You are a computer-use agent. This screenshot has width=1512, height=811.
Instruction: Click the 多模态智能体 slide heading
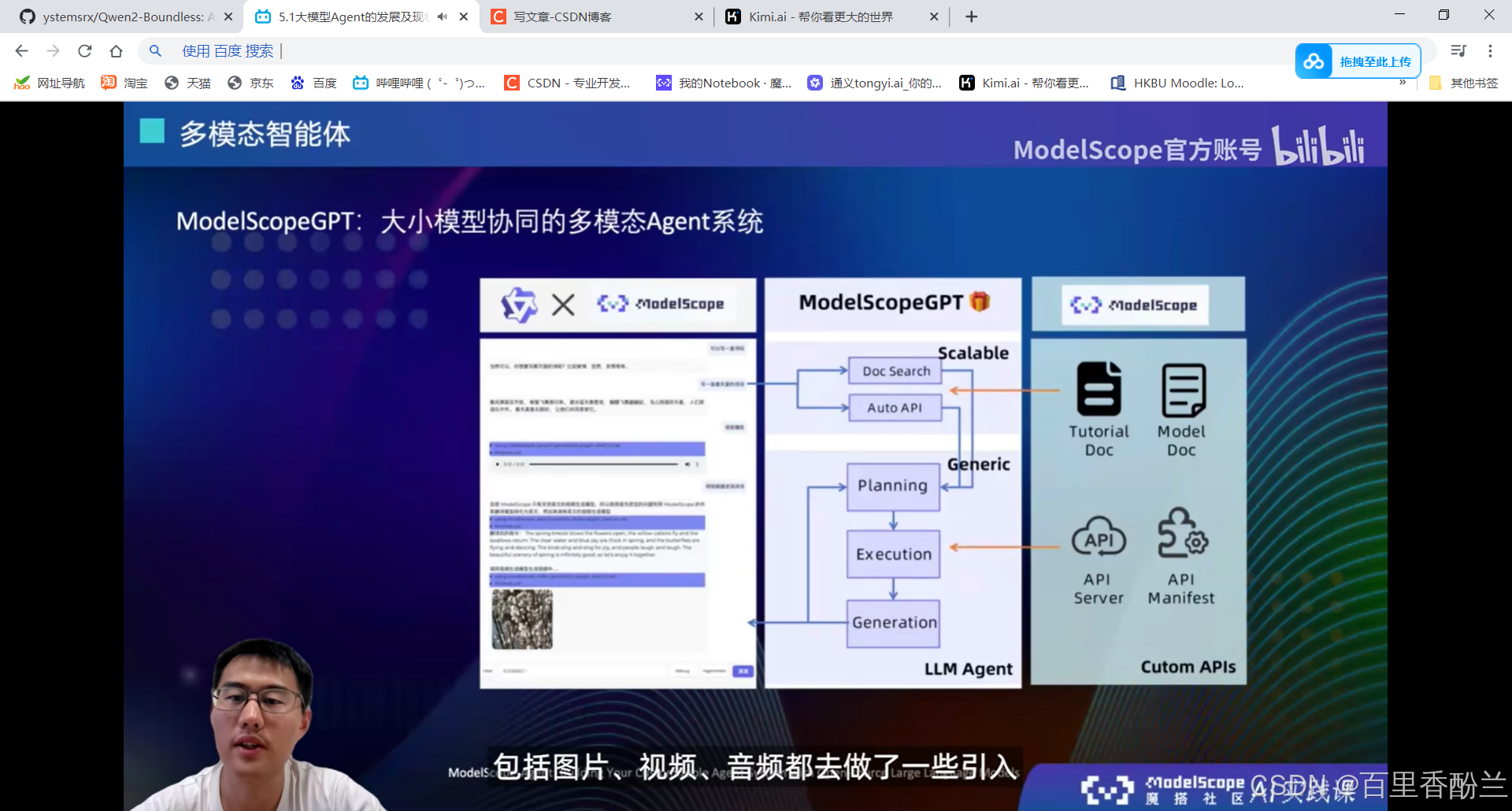click(265, 134)
